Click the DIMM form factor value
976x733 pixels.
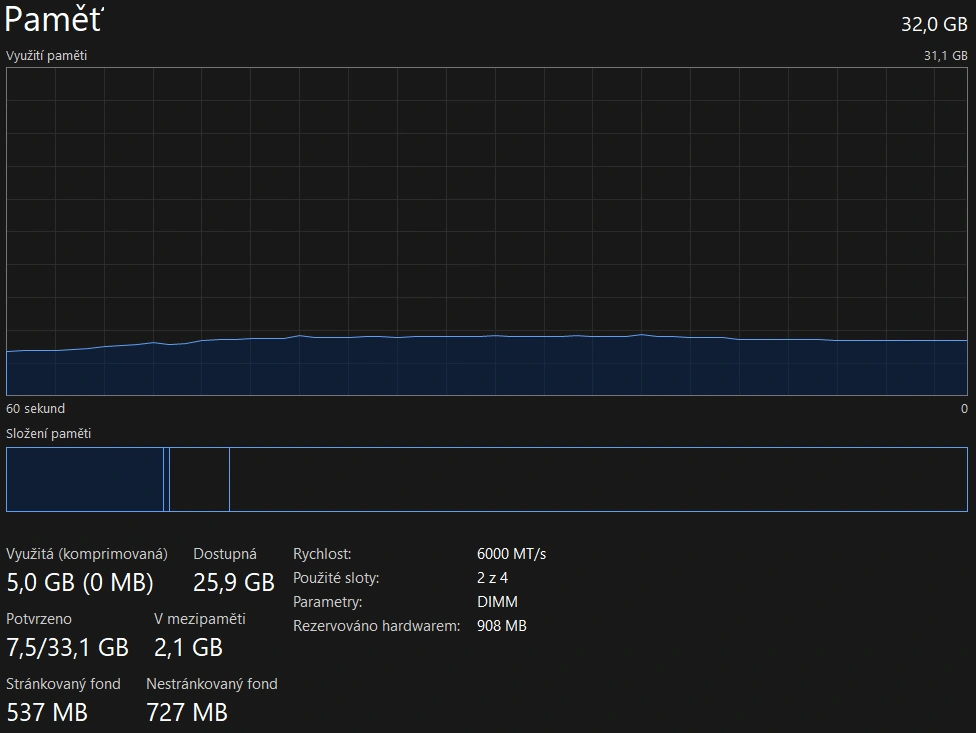(498, 602)
